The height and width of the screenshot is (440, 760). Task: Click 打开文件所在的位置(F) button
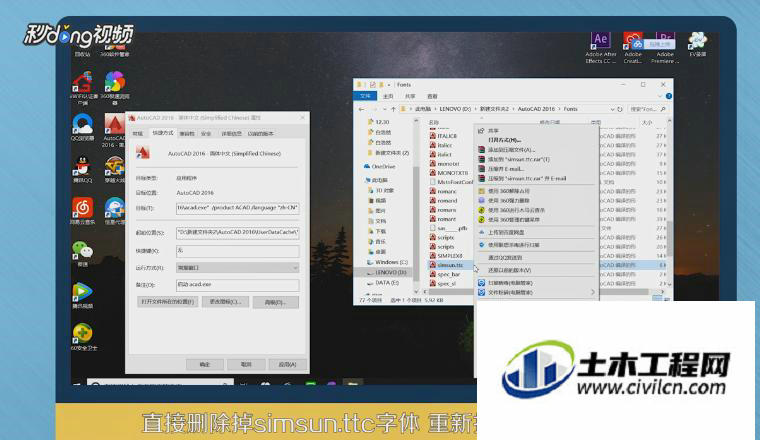(x=167, y=302)
